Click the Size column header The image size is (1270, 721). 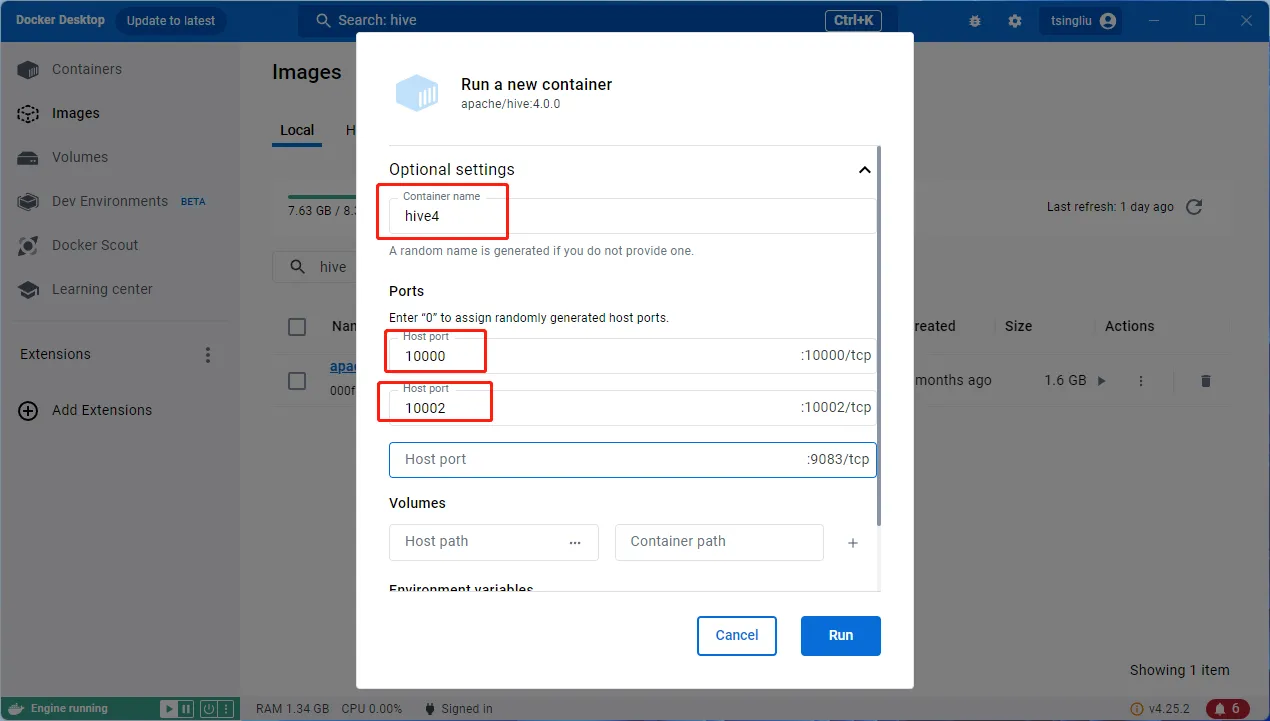coord(1018,326)
